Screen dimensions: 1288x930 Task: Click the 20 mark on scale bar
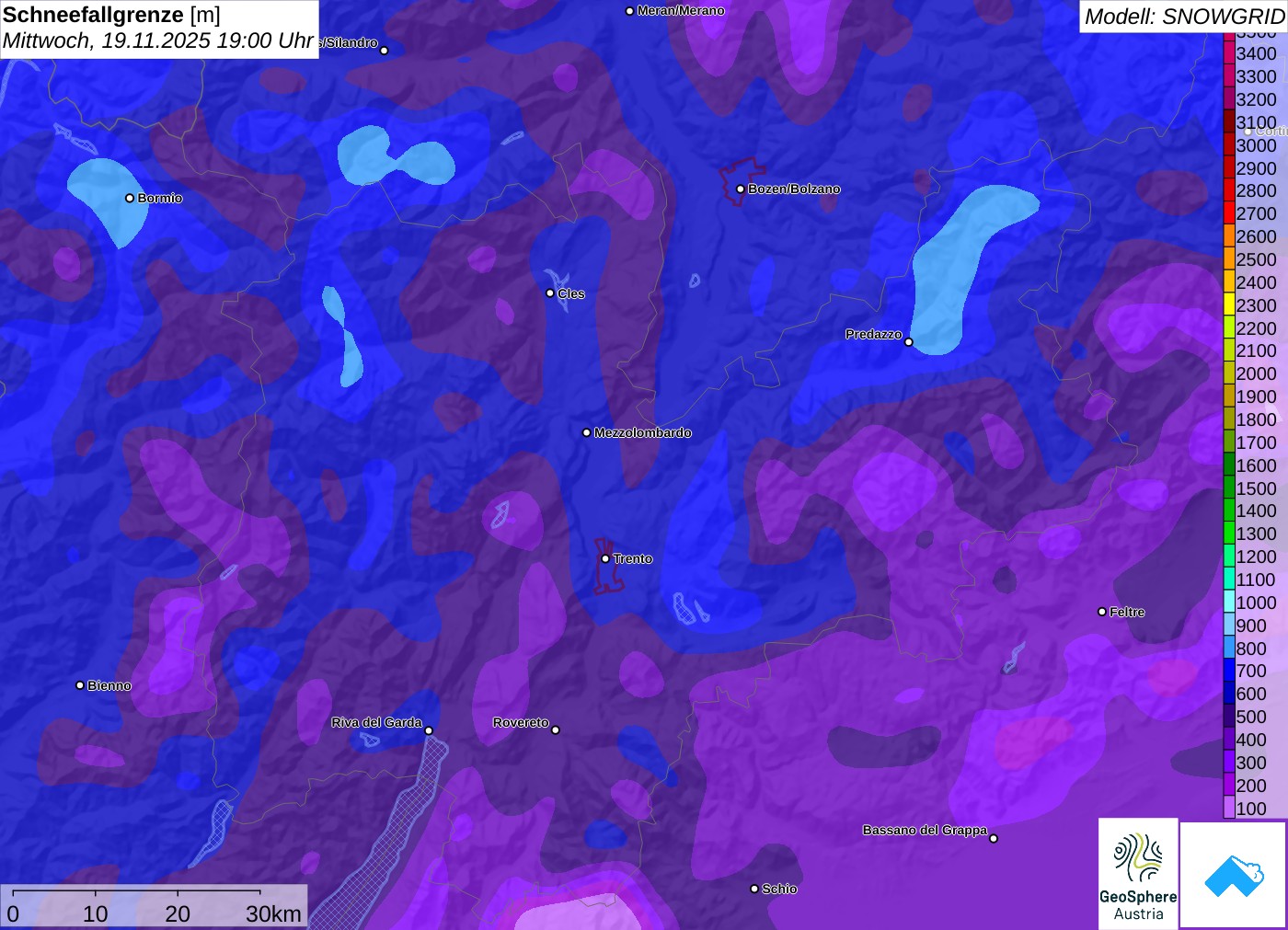pos(178,913)
